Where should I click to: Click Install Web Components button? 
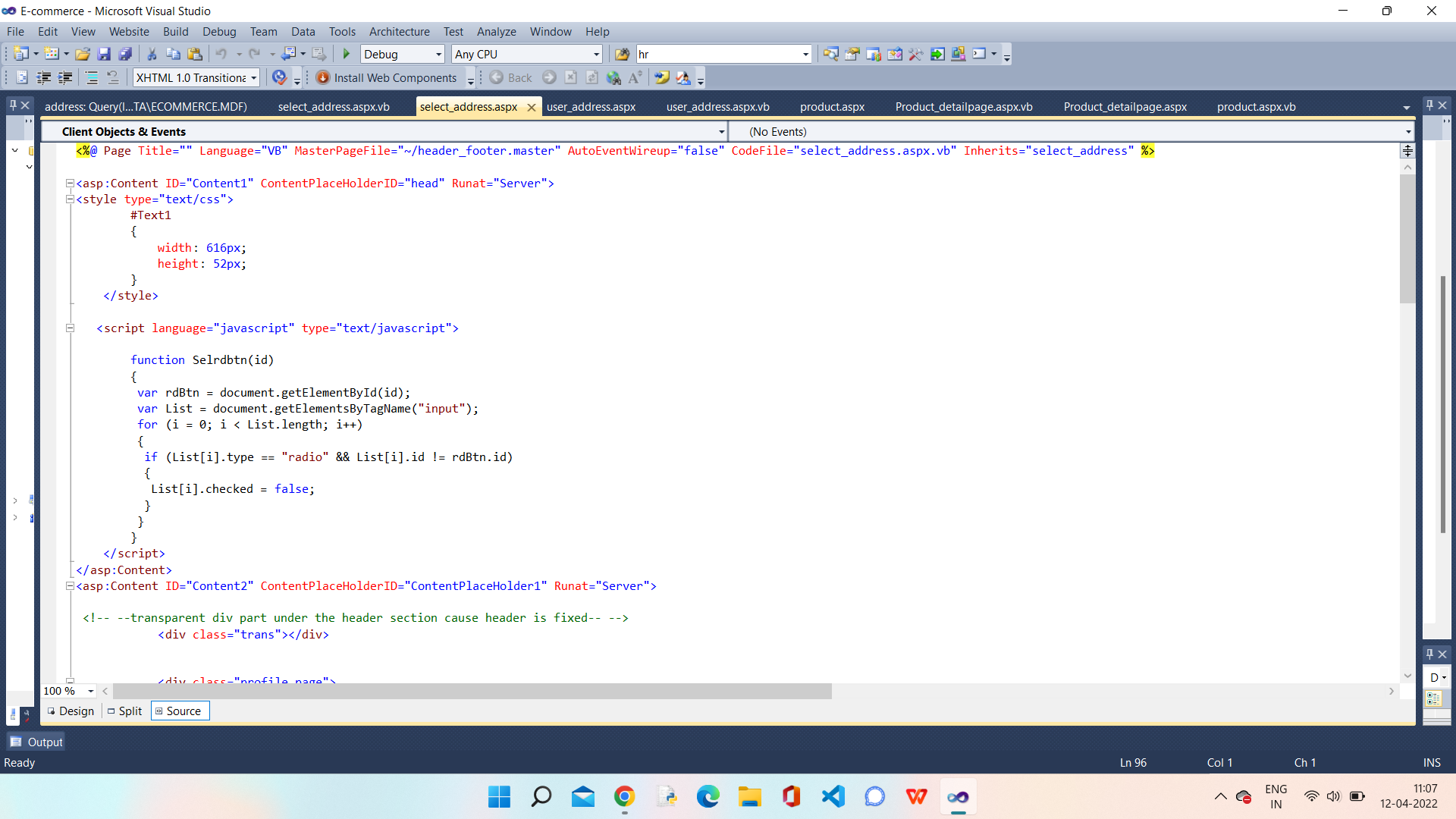[x=388, y=77]
